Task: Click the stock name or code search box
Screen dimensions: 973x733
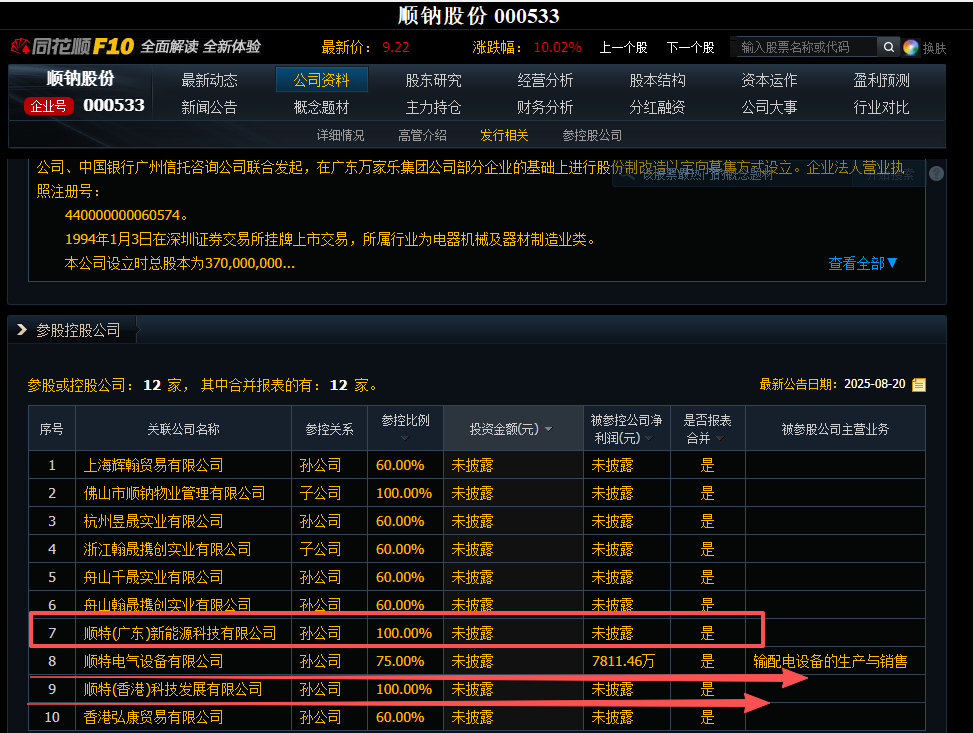Action: tap(807, 47)
